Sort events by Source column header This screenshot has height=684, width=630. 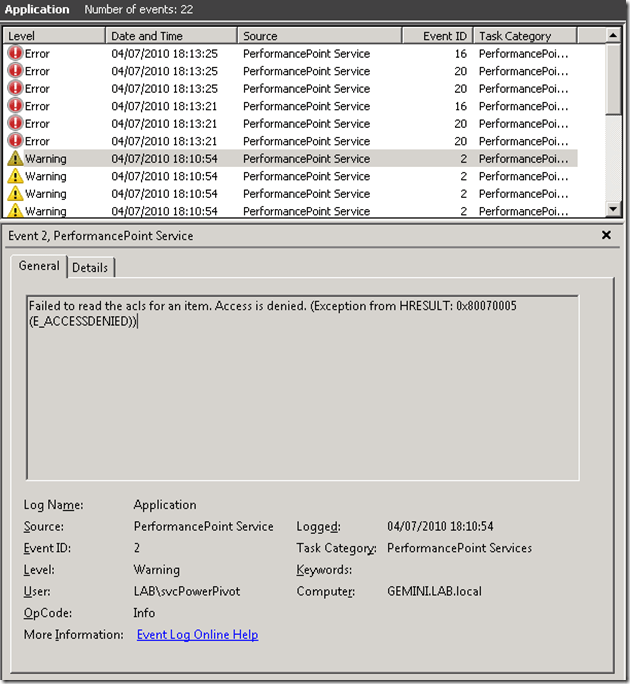(320, 36)
